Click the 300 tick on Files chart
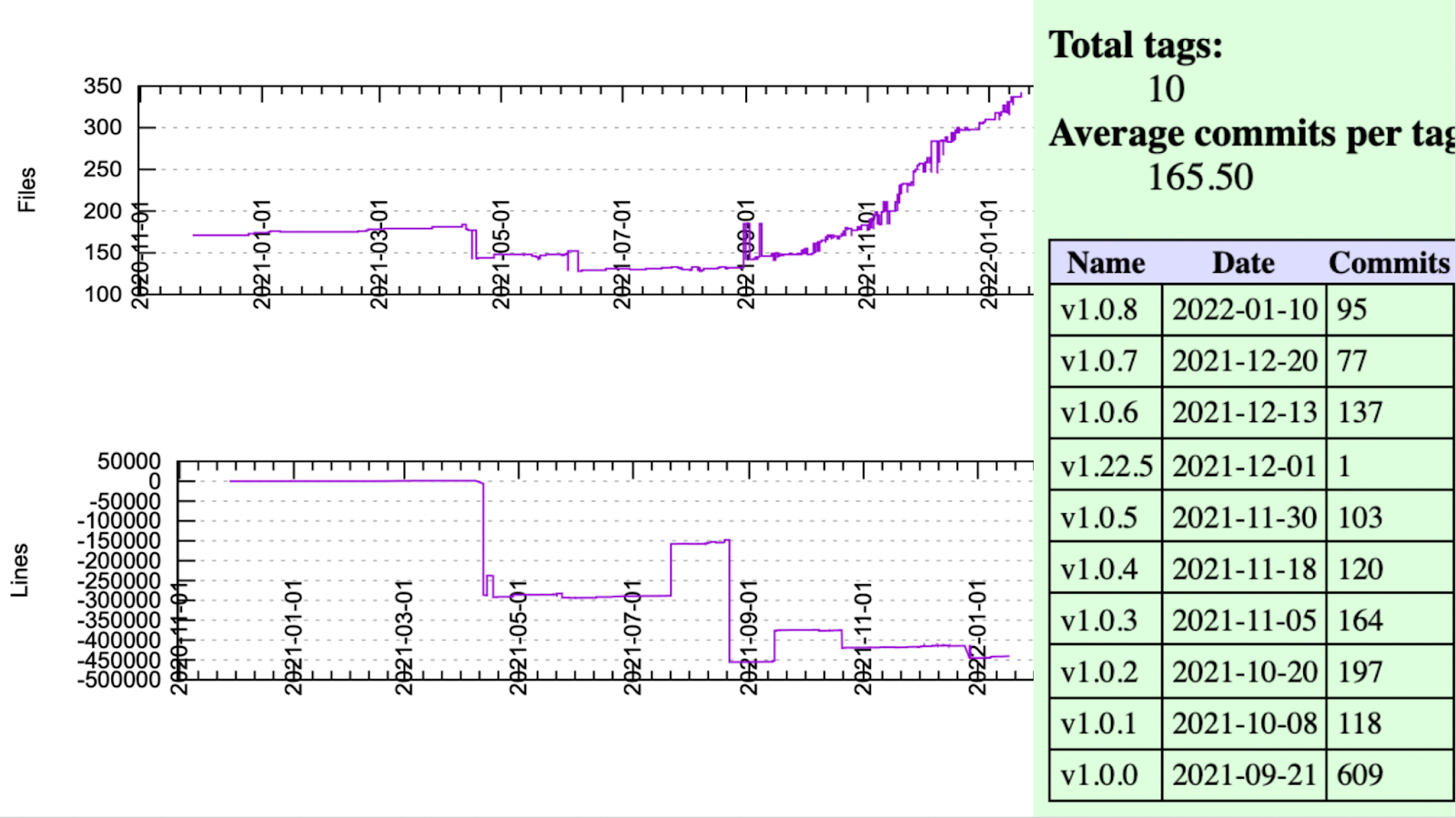 [x=103, y=127]
